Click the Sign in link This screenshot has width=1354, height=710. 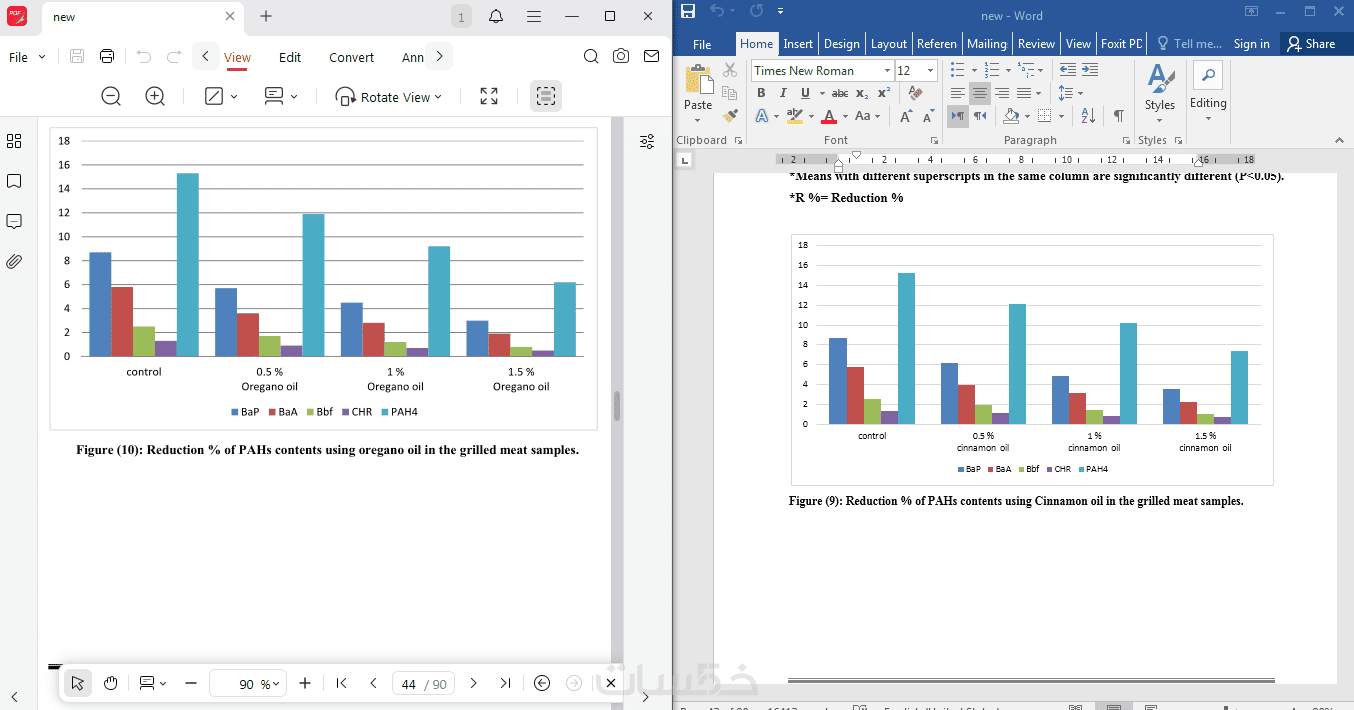[1251, 44]
